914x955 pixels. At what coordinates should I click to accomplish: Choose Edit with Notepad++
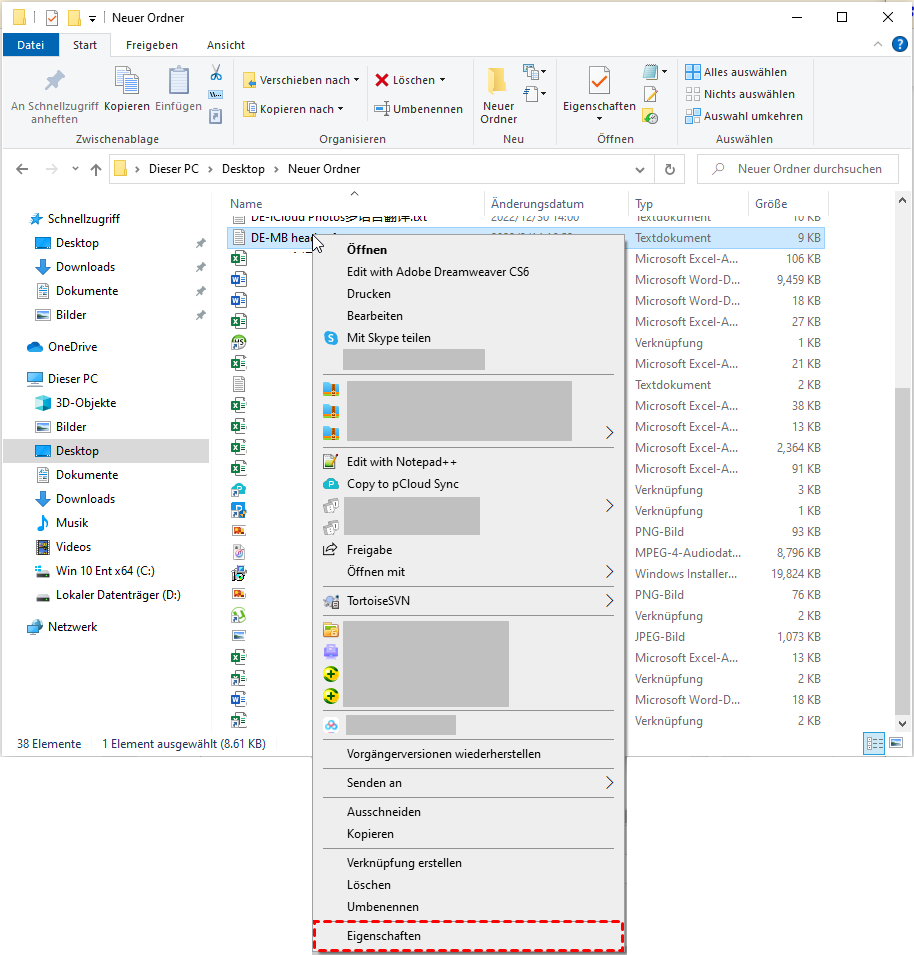click(468, 462)
